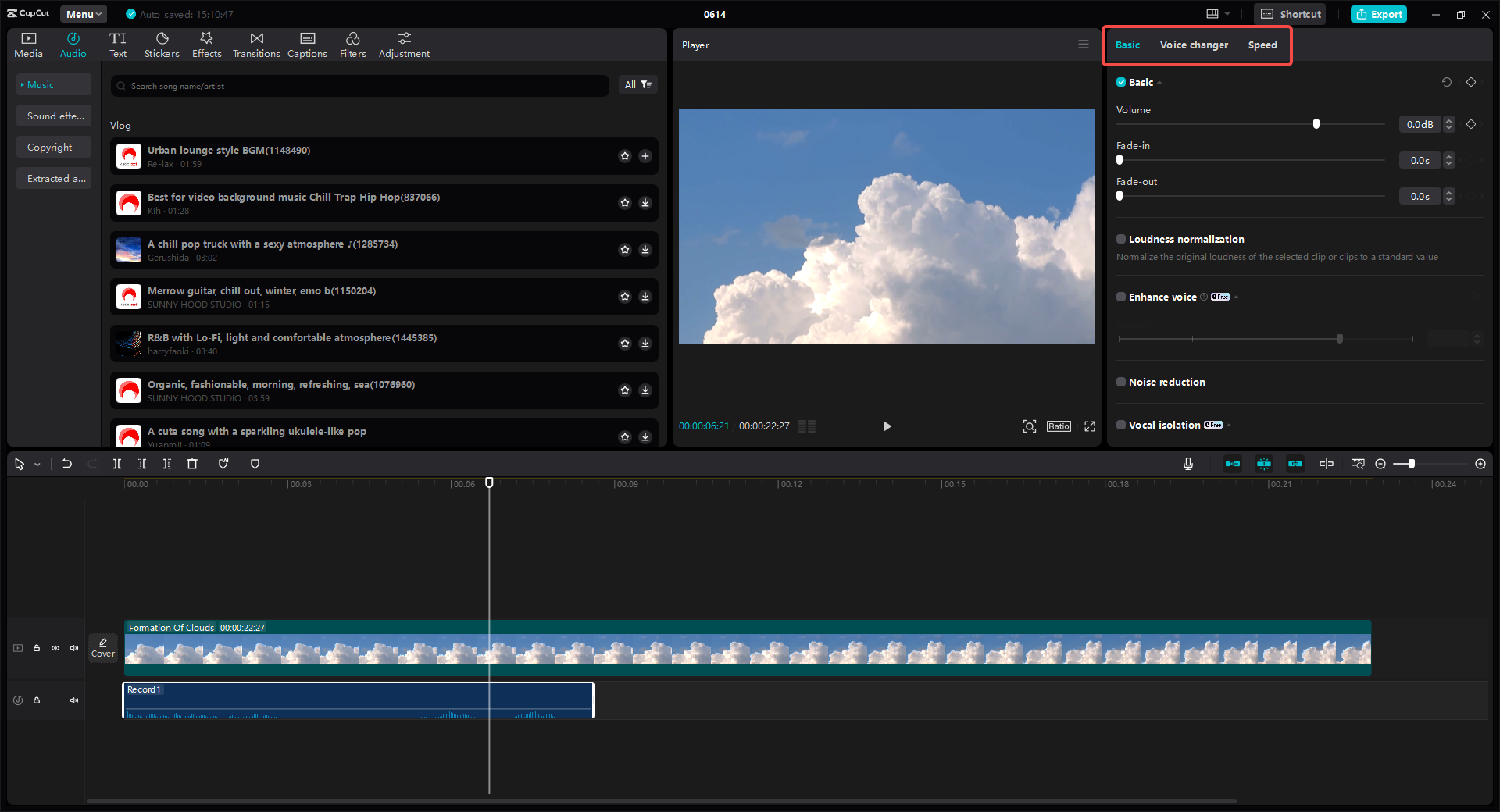The height and width of the screenshot is (812, 1500).
Task: Delete selection using the trash icon
Action: (192, 464)
